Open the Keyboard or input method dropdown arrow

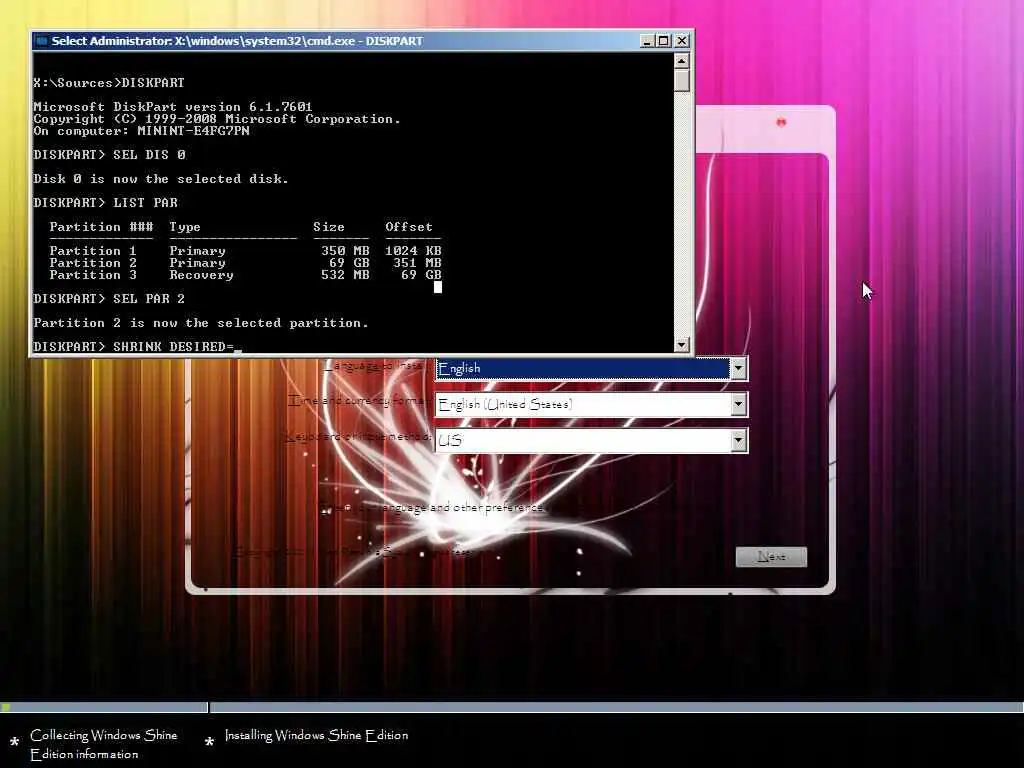point(739,441)
